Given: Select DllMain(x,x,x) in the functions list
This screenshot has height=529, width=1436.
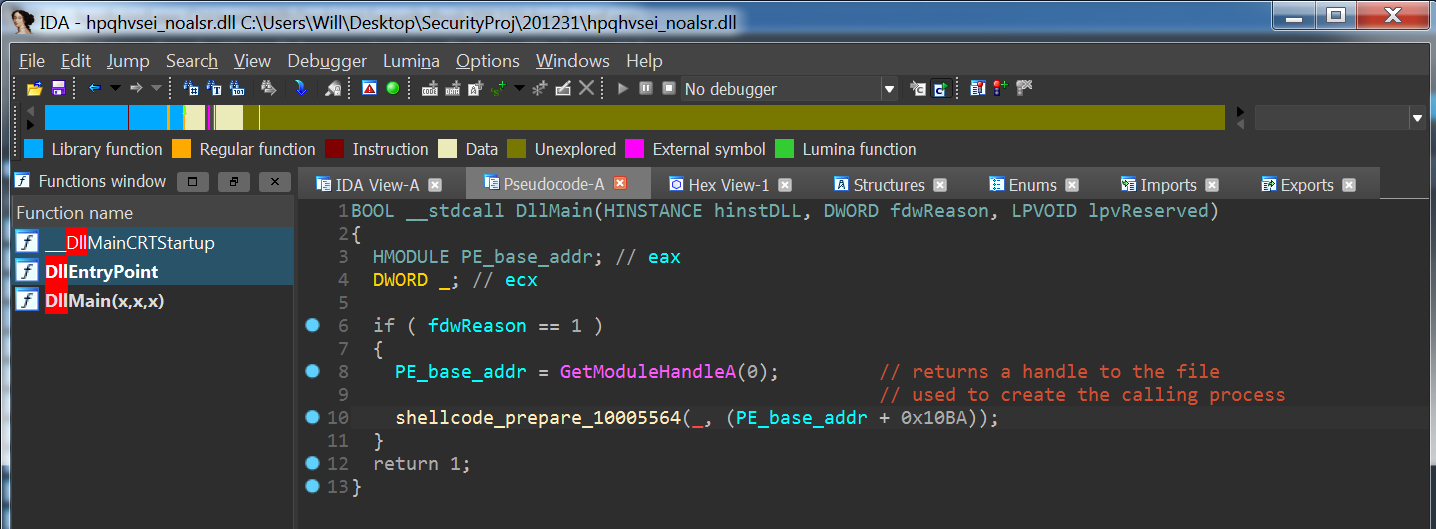Looking at the screenshot, I should pos(105,300).
